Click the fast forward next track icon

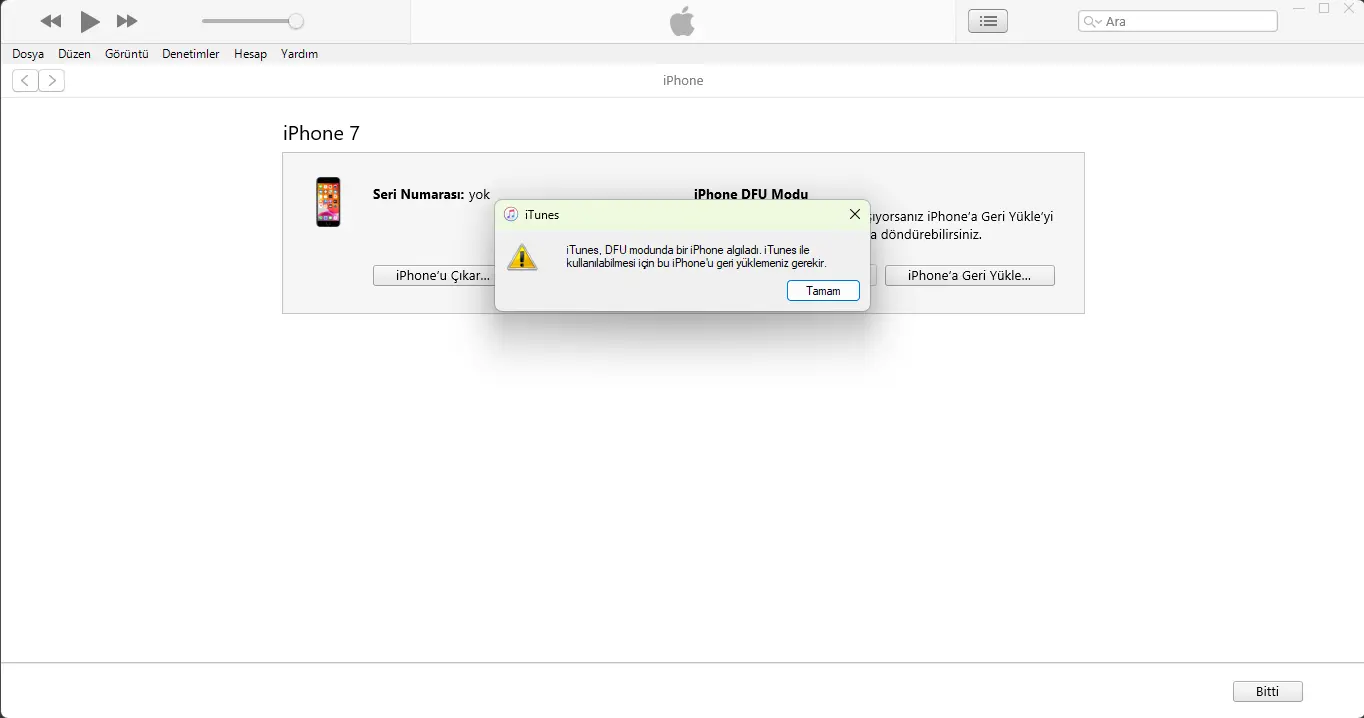[x=127, y=21]
